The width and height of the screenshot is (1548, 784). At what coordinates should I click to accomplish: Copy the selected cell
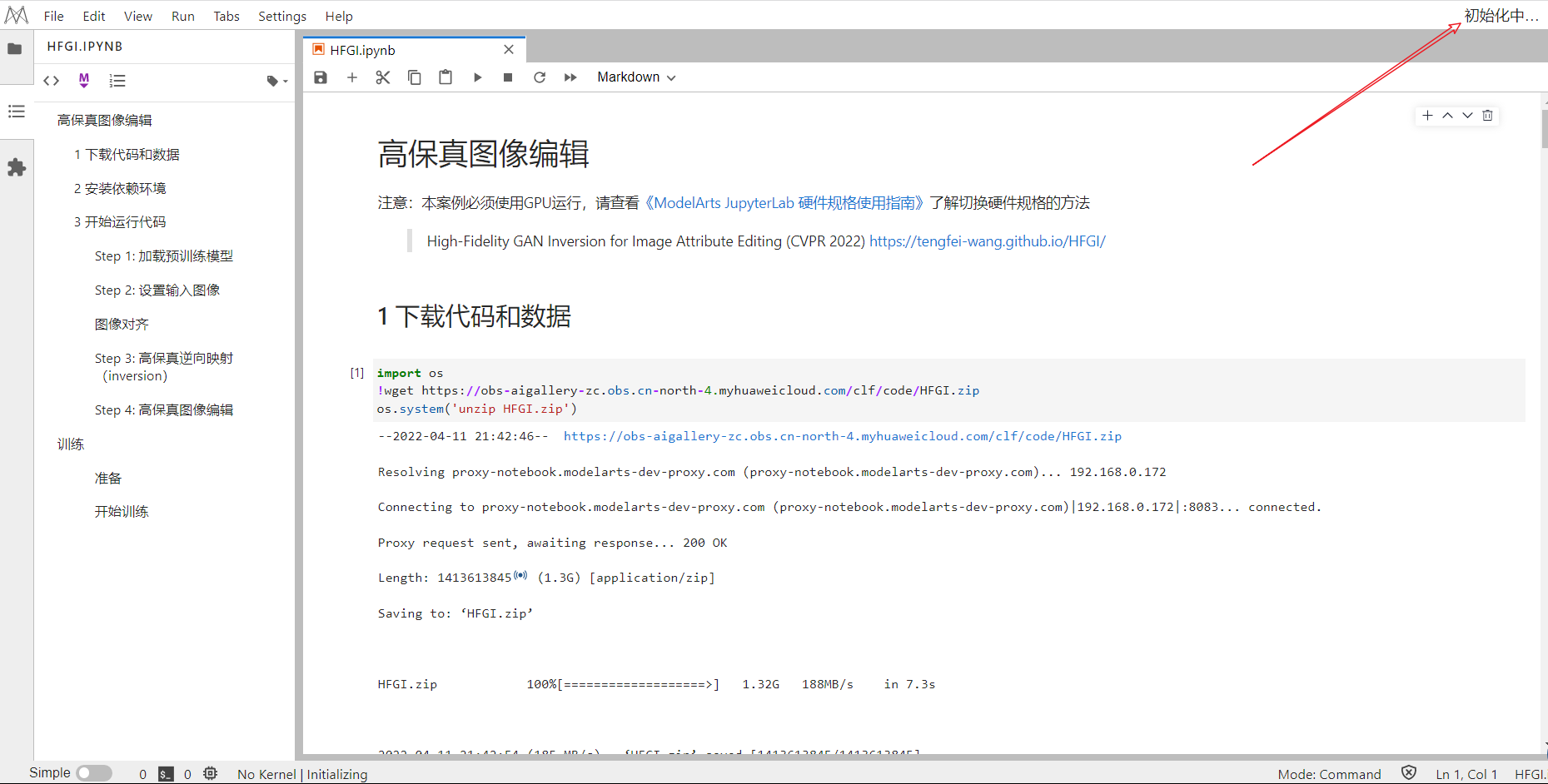pos(414,77)
